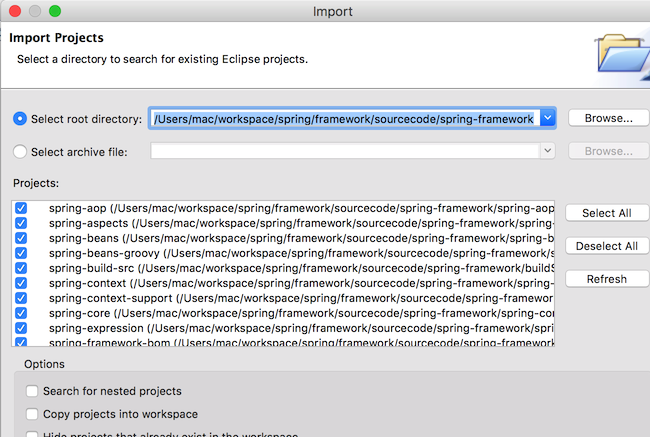This screenshot has width=650, height=437.
Task: Refresh the projects list
Action: click(x=608, y=279)
